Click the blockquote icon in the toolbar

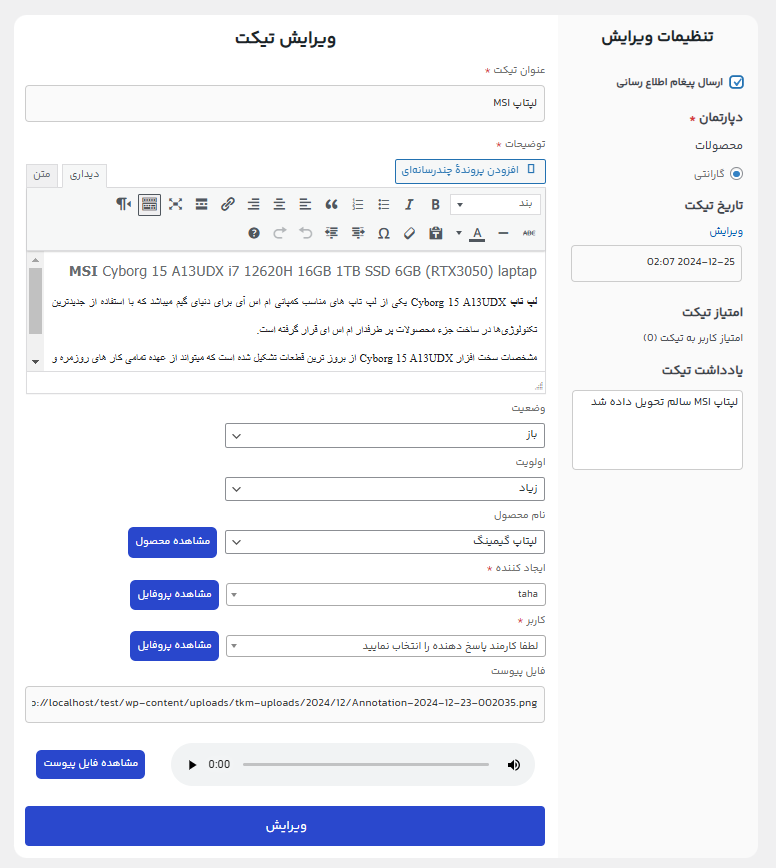coord(331,204)
